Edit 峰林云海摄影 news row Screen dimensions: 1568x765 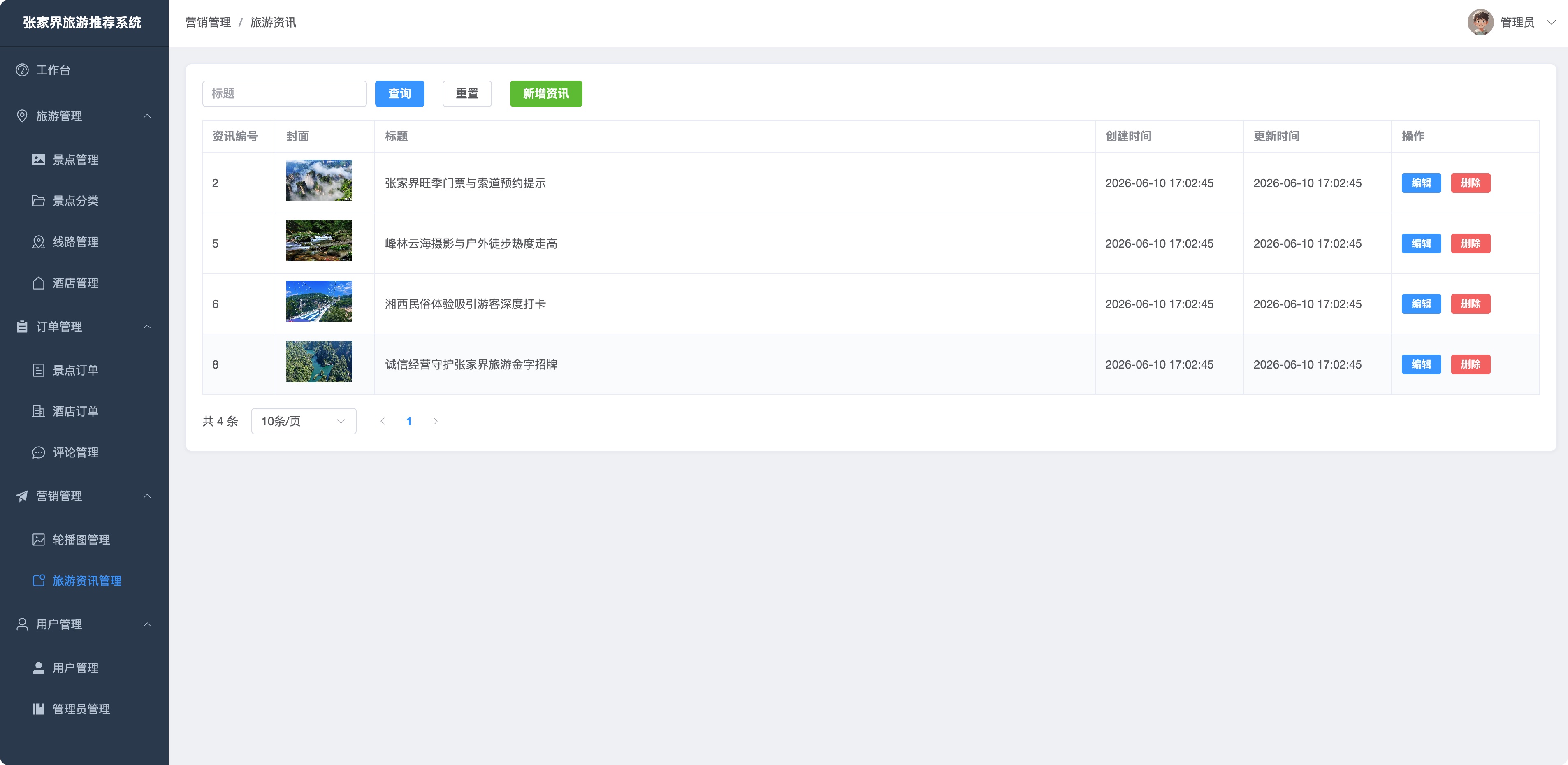pos(1421,243)
